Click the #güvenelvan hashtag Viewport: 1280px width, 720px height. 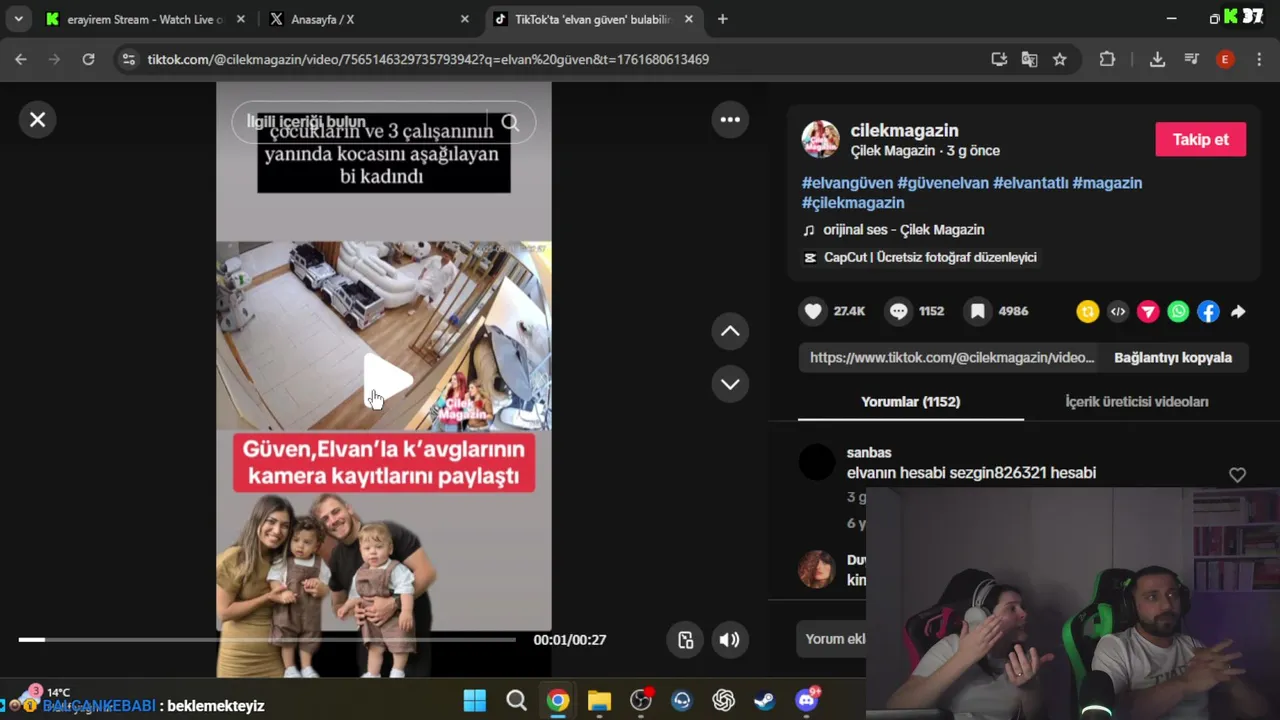(943, 183)
